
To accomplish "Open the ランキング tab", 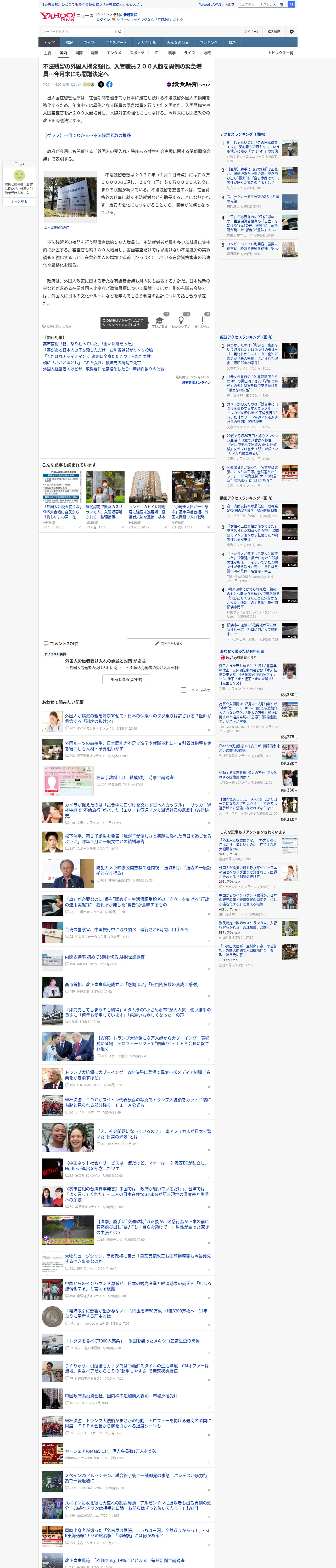I will tap(209, 43).
